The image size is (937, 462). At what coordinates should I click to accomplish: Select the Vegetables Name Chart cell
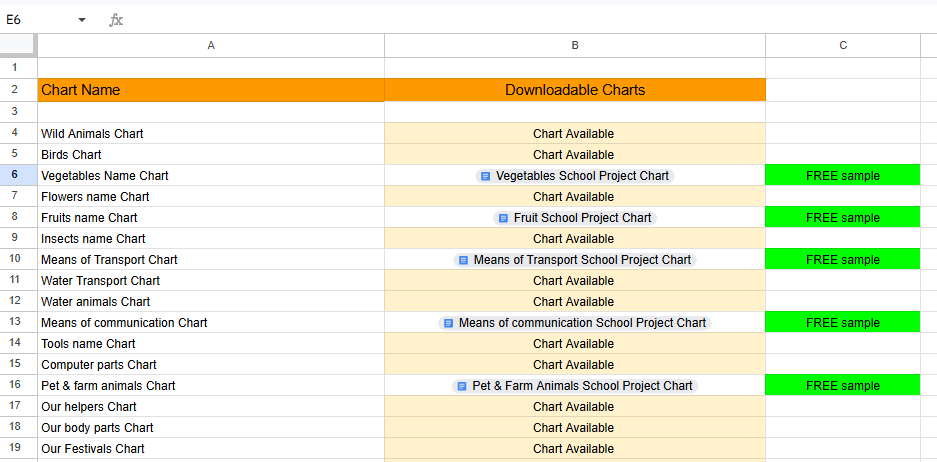(x=211, y=176)
